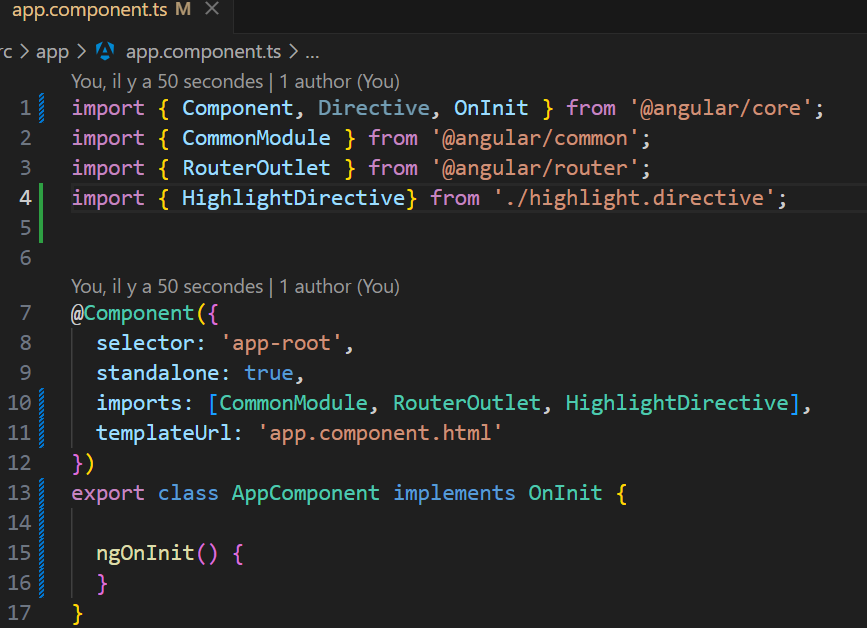The width and height of the screenshot is (867, 628).
Task: Click the templateUrl property
Action: 164,433
